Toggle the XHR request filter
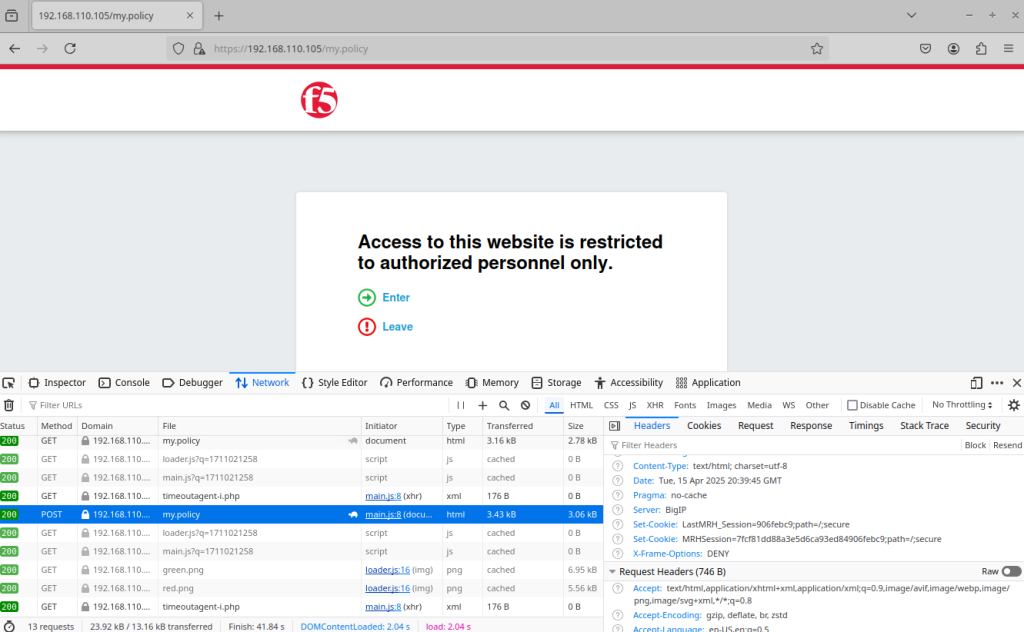This screenshot has height=632, width=1024. click(x=655, y=405)
